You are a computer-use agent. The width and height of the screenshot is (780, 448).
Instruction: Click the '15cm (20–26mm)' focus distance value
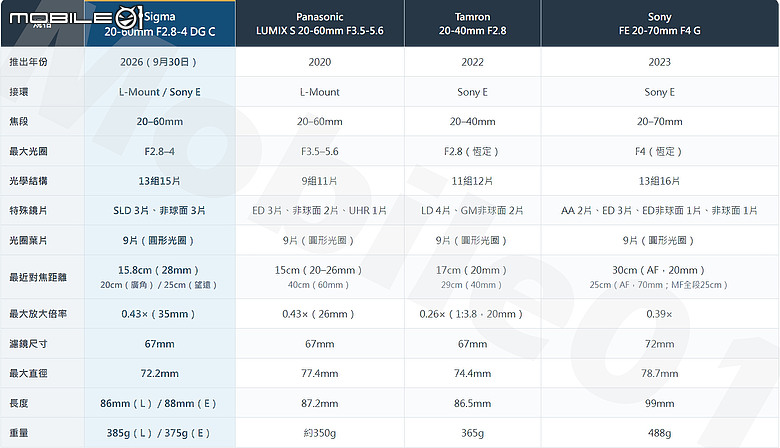point(319,270)
